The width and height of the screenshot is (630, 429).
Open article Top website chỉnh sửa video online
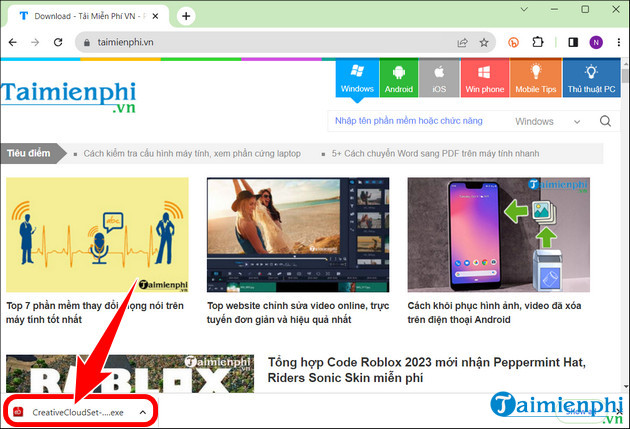298,313
